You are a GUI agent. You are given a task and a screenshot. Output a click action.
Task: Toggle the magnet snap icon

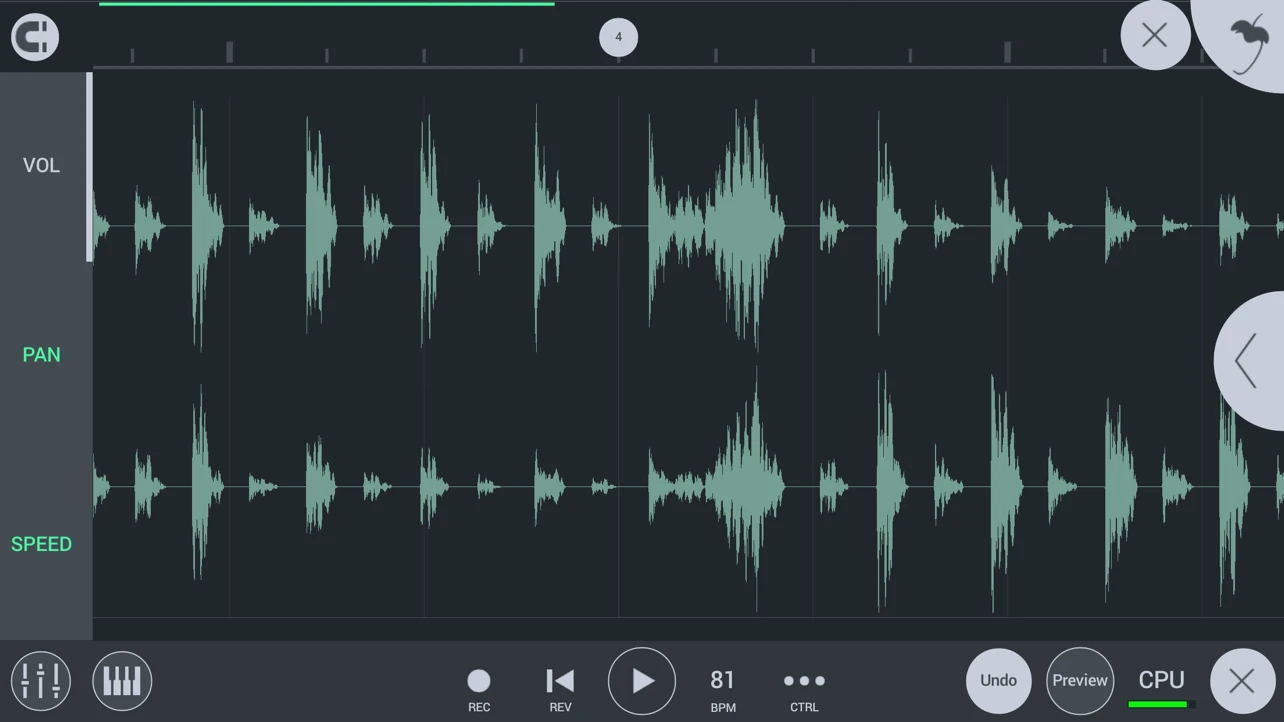(35, 37)
